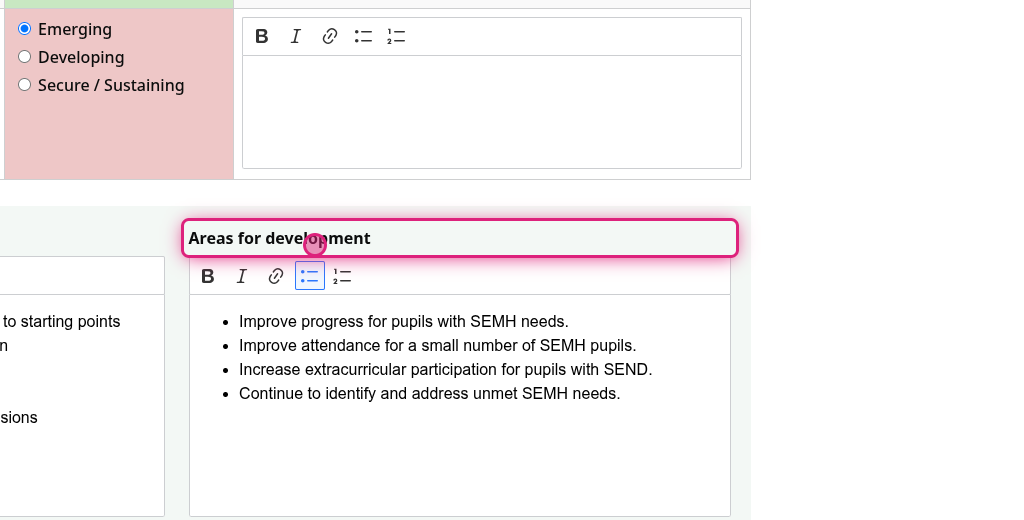Click bullet 'Improve progress for pupils with SEMH needs.'
Viewport: 1024px width, 520px height.
click(404, 321)
